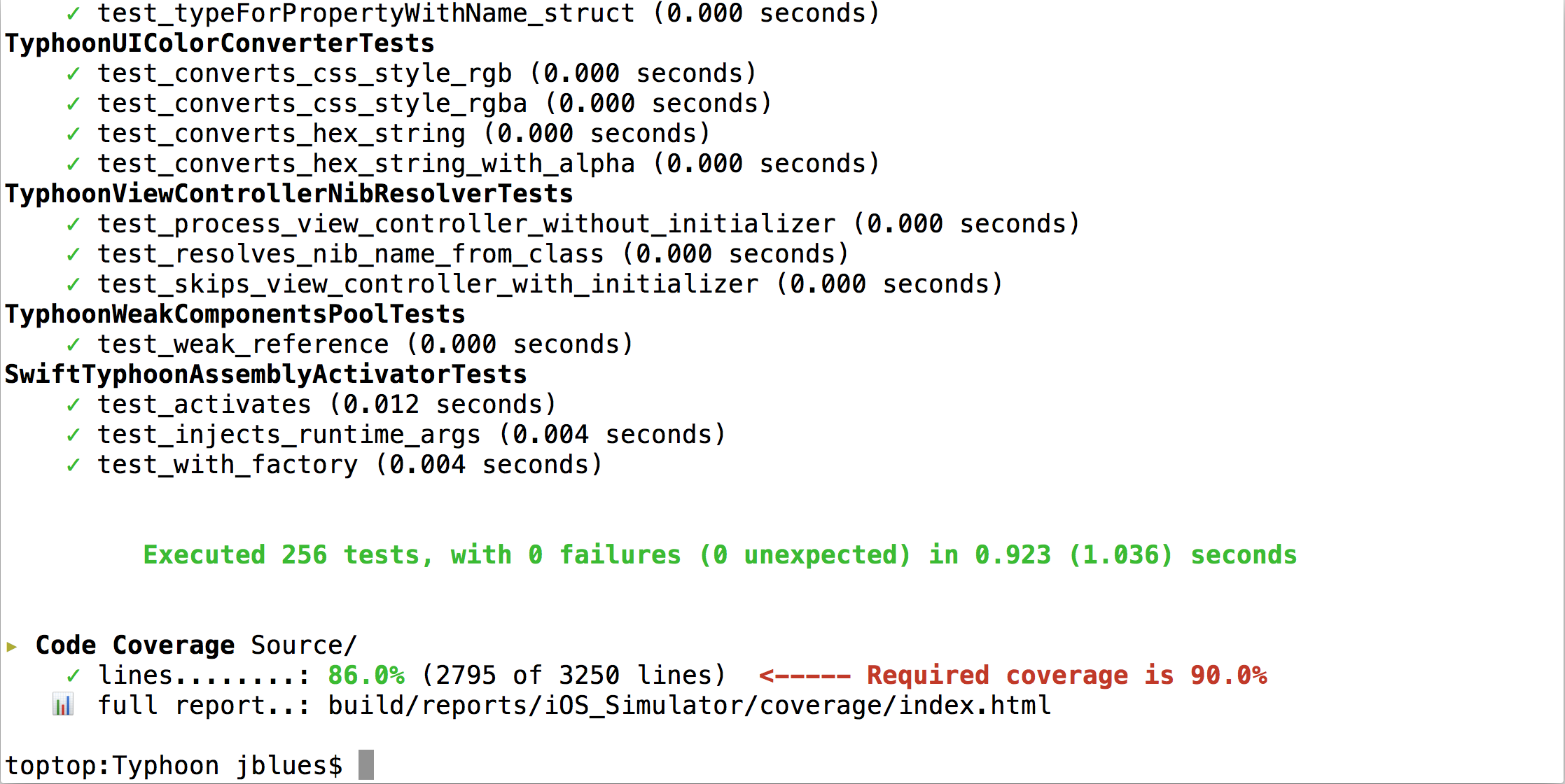1565x784 pixels.
Task: Click checkmark beside test_resolves_nib_name_from_class
Action: point(74,255)
